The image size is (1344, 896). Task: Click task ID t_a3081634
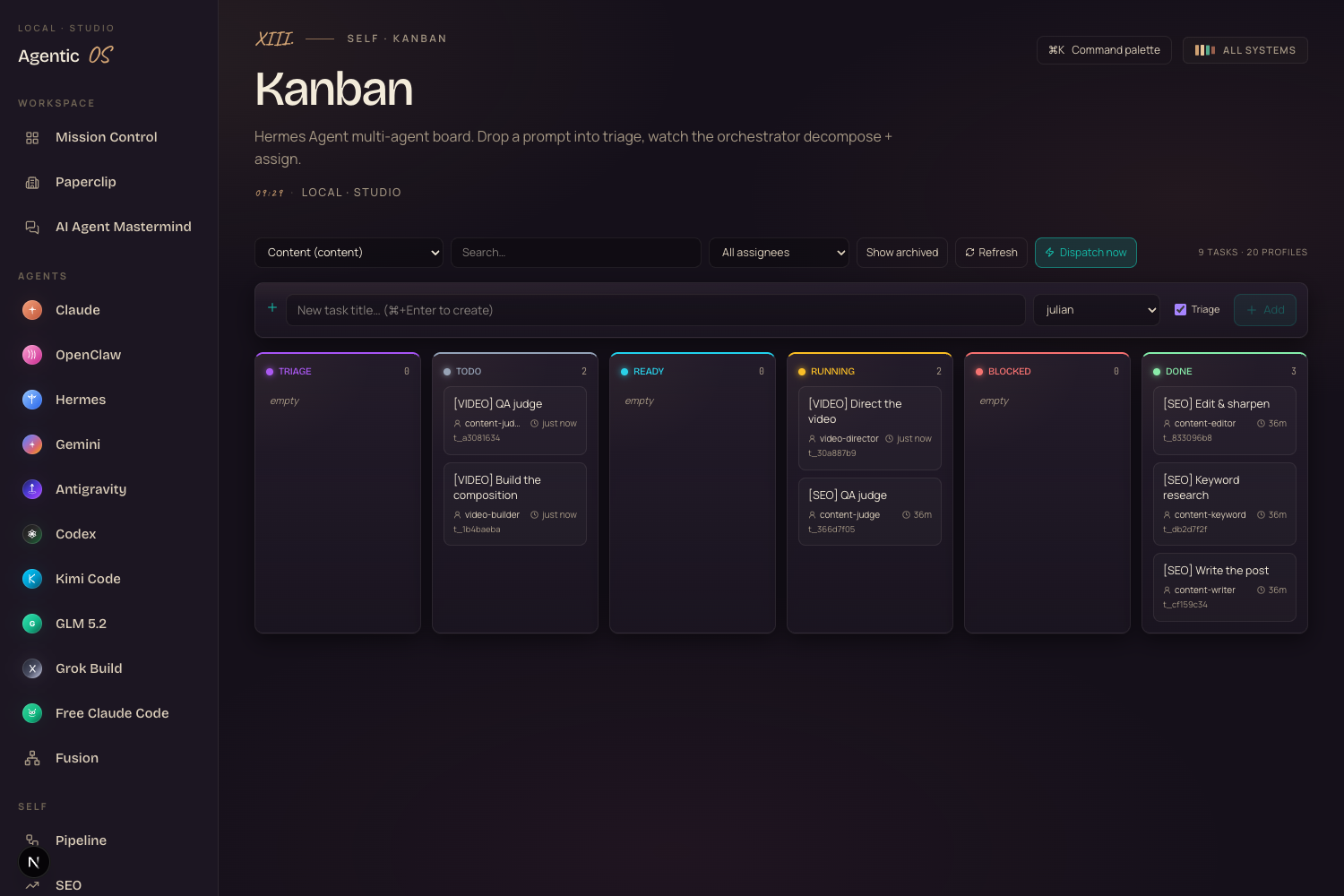[477, 438]
